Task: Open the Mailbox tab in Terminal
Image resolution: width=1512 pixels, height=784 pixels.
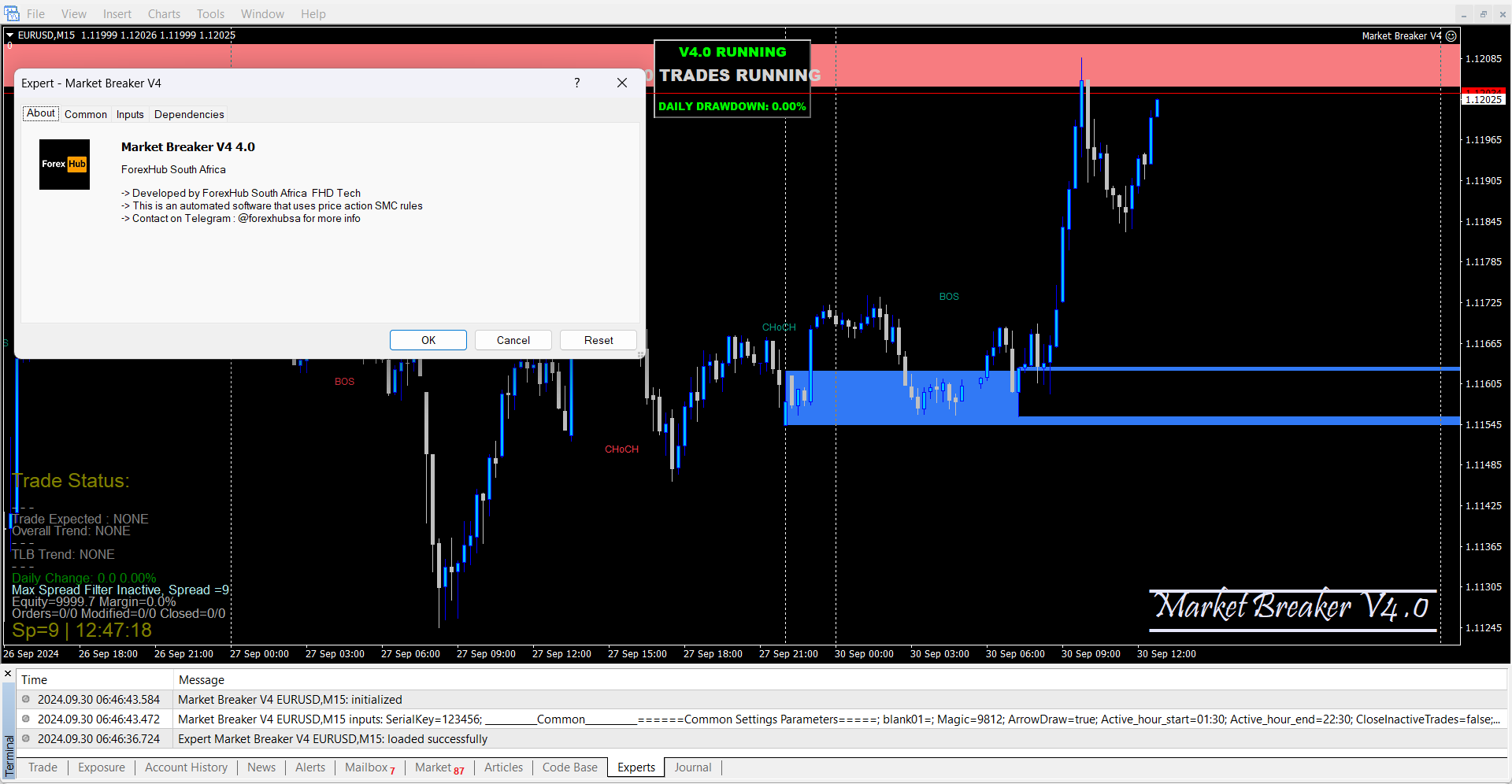Action: [367, 767]
